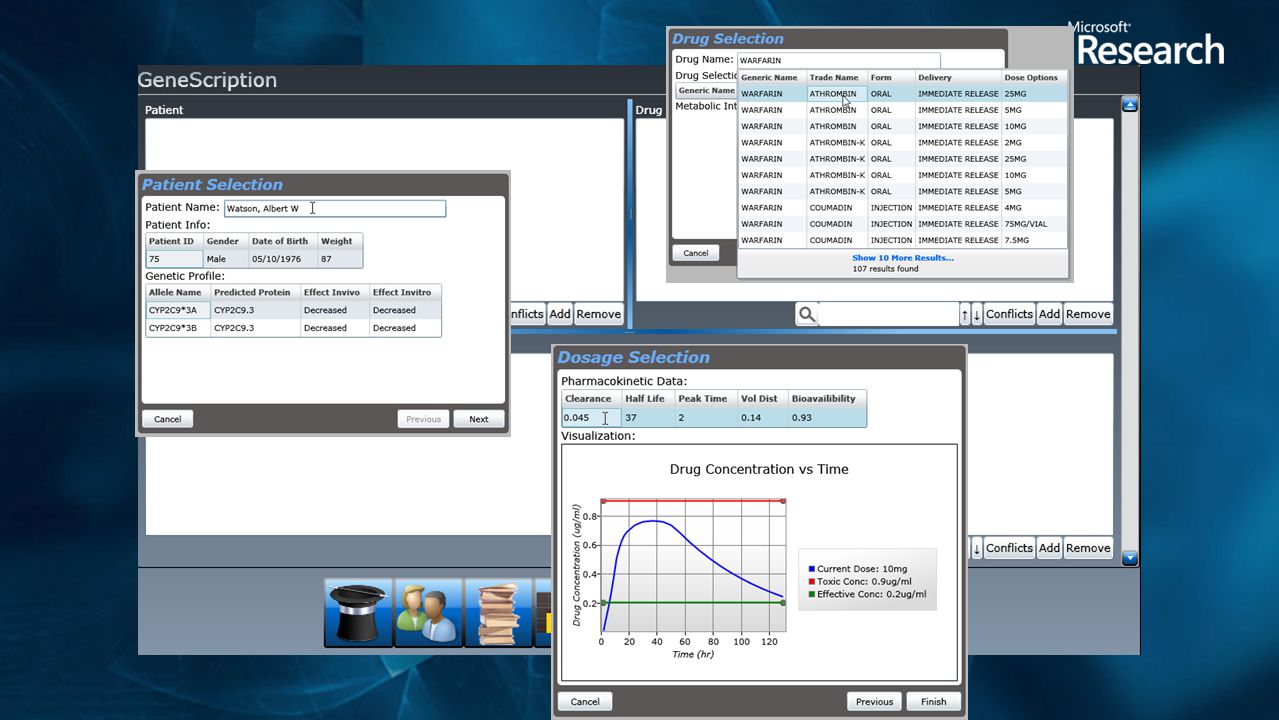Click the scrollbar down arrow button
This screenshot has width=1279, height=720.
[x=1130, y=558]
